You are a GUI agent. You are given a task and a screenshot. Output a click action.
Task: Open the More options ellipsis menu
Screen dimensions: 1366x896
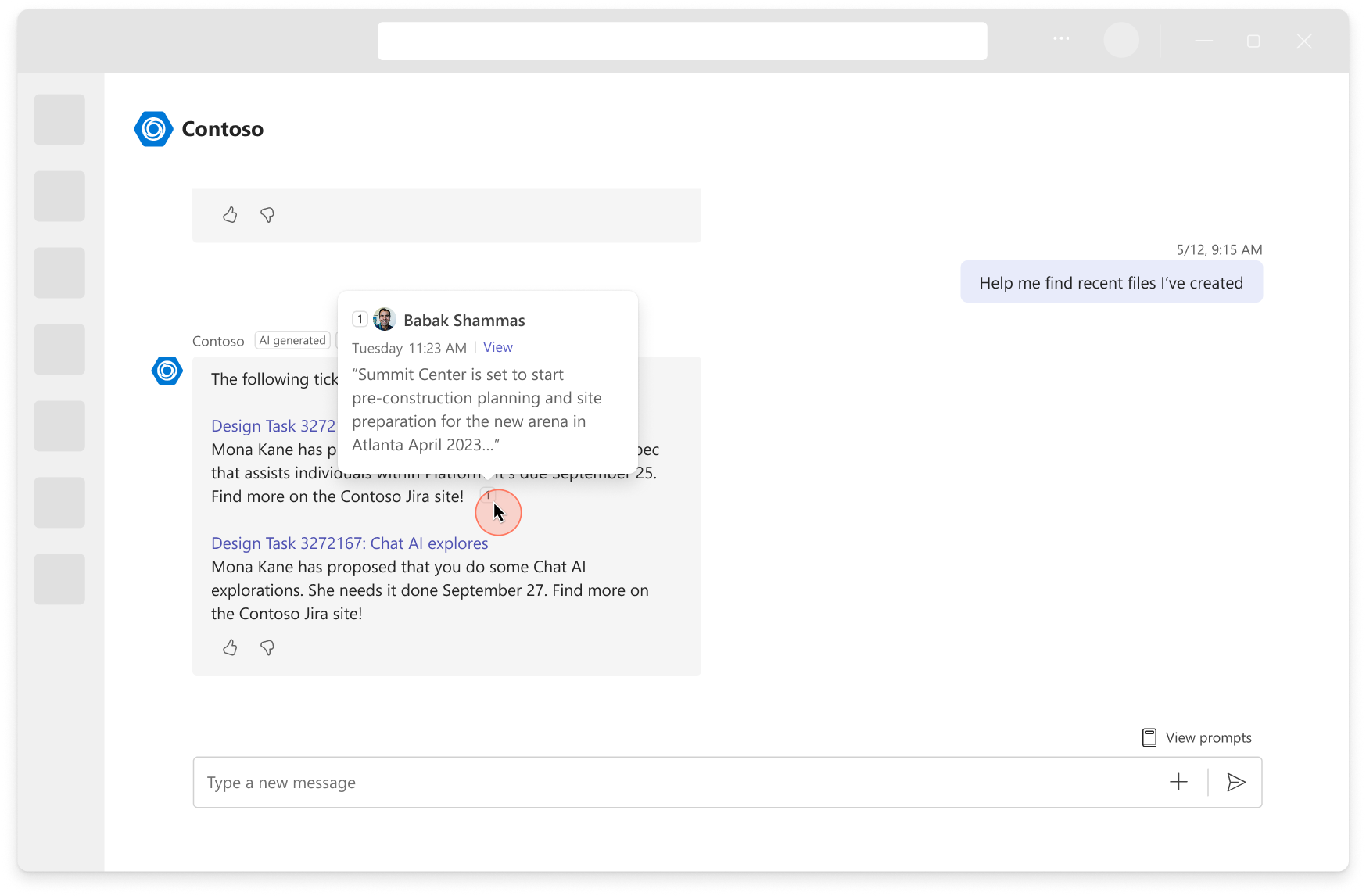(x=1060, y=39)
